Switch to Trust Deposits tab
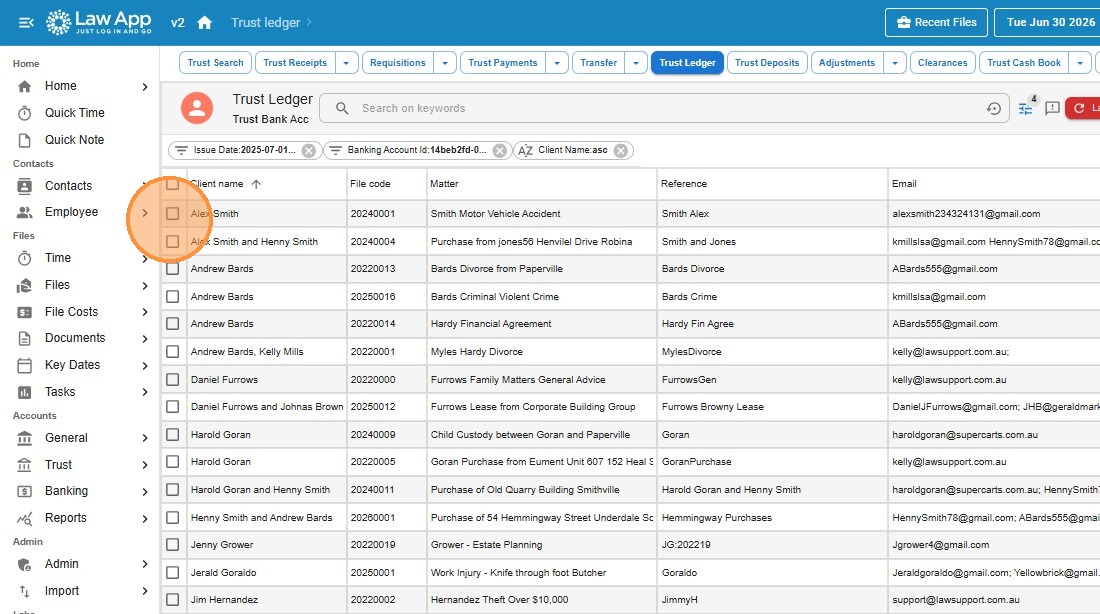 click(767, 63)
